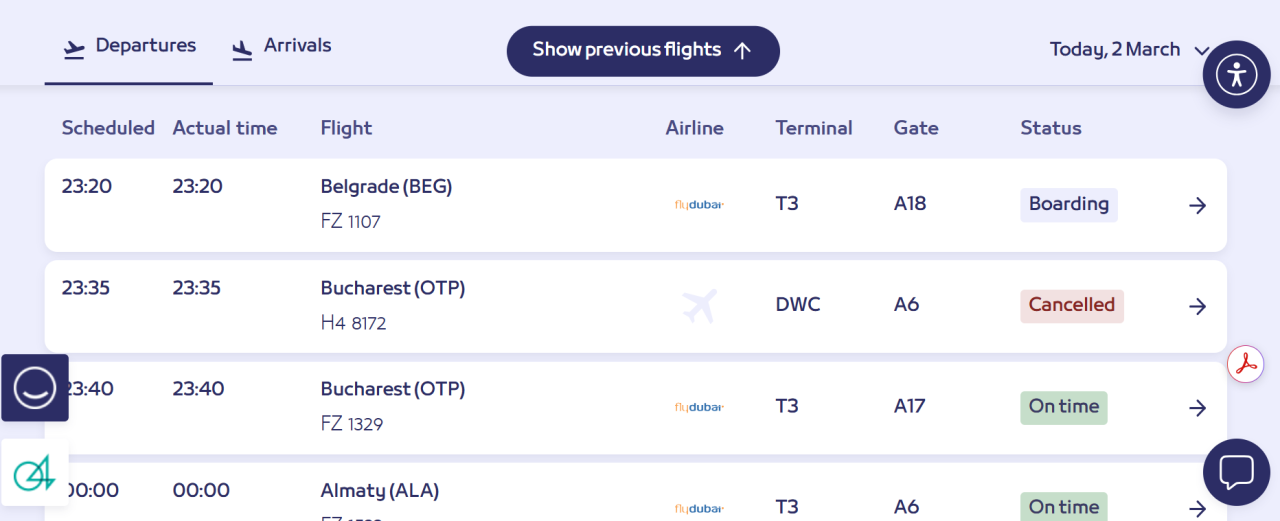Click the smiley feedback widget icon
Screen dimensions: 1280x521
click(x=35, y=387)
